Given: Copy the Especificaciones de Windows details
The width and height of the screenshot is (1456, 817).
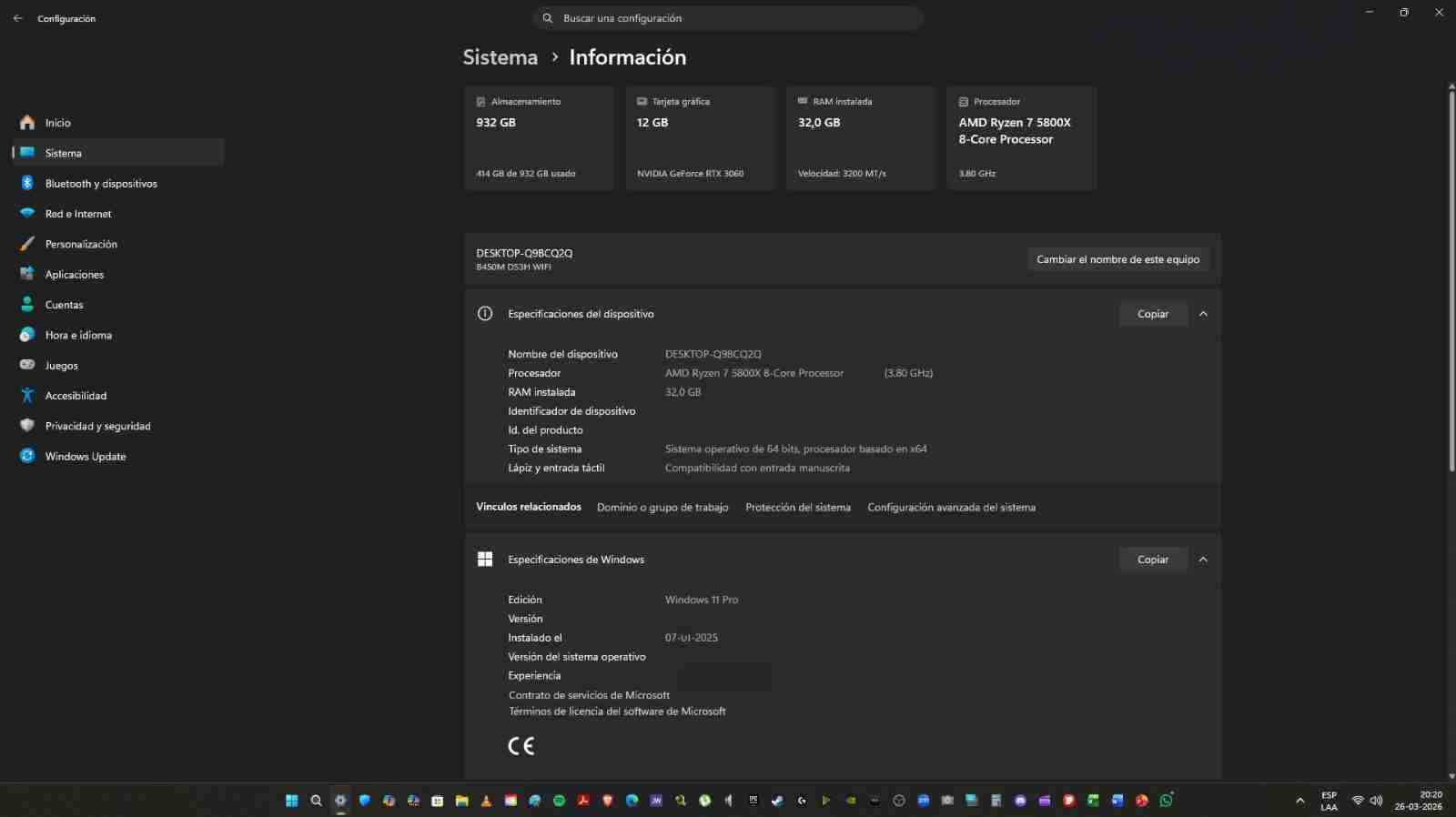Looking at the screenshot, I should 1153,560.
